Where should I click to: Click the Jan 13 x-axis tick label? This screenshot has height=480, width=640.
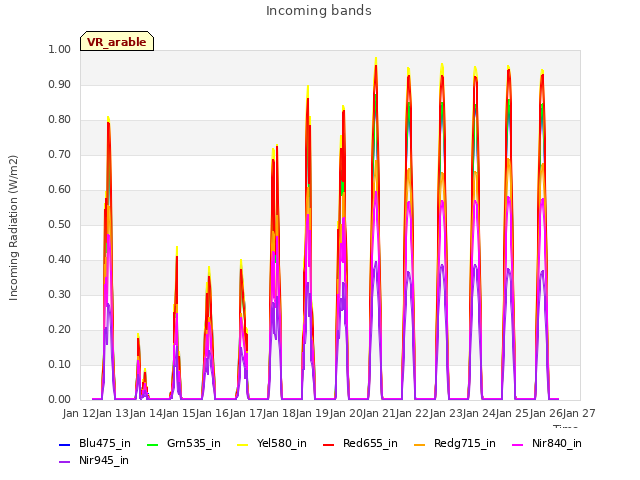click(x=112, y=413)
